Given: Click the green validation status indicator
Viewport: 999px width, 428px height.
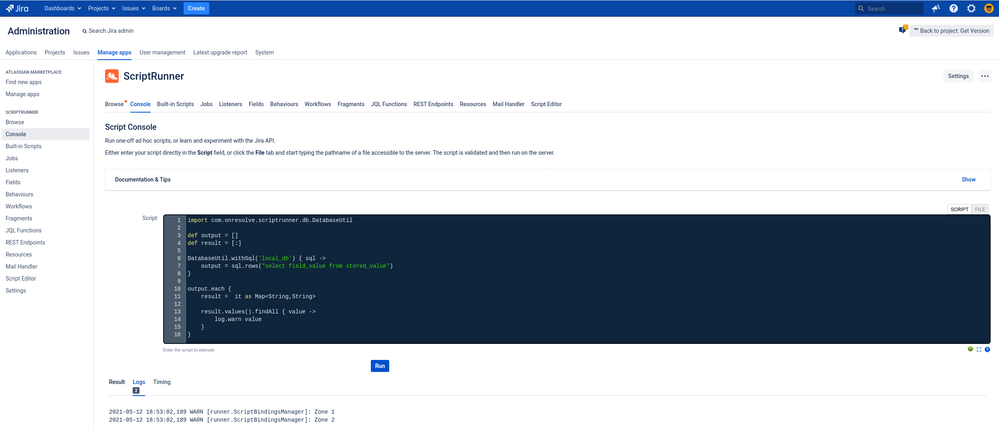Looking at the screenshot, I should [x=970, y=349].
